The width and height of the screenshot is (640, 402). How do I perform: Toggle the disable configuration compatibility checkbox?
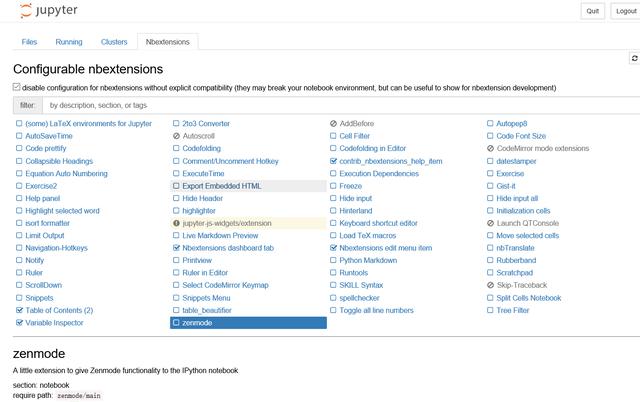click(x=16, y=87)
